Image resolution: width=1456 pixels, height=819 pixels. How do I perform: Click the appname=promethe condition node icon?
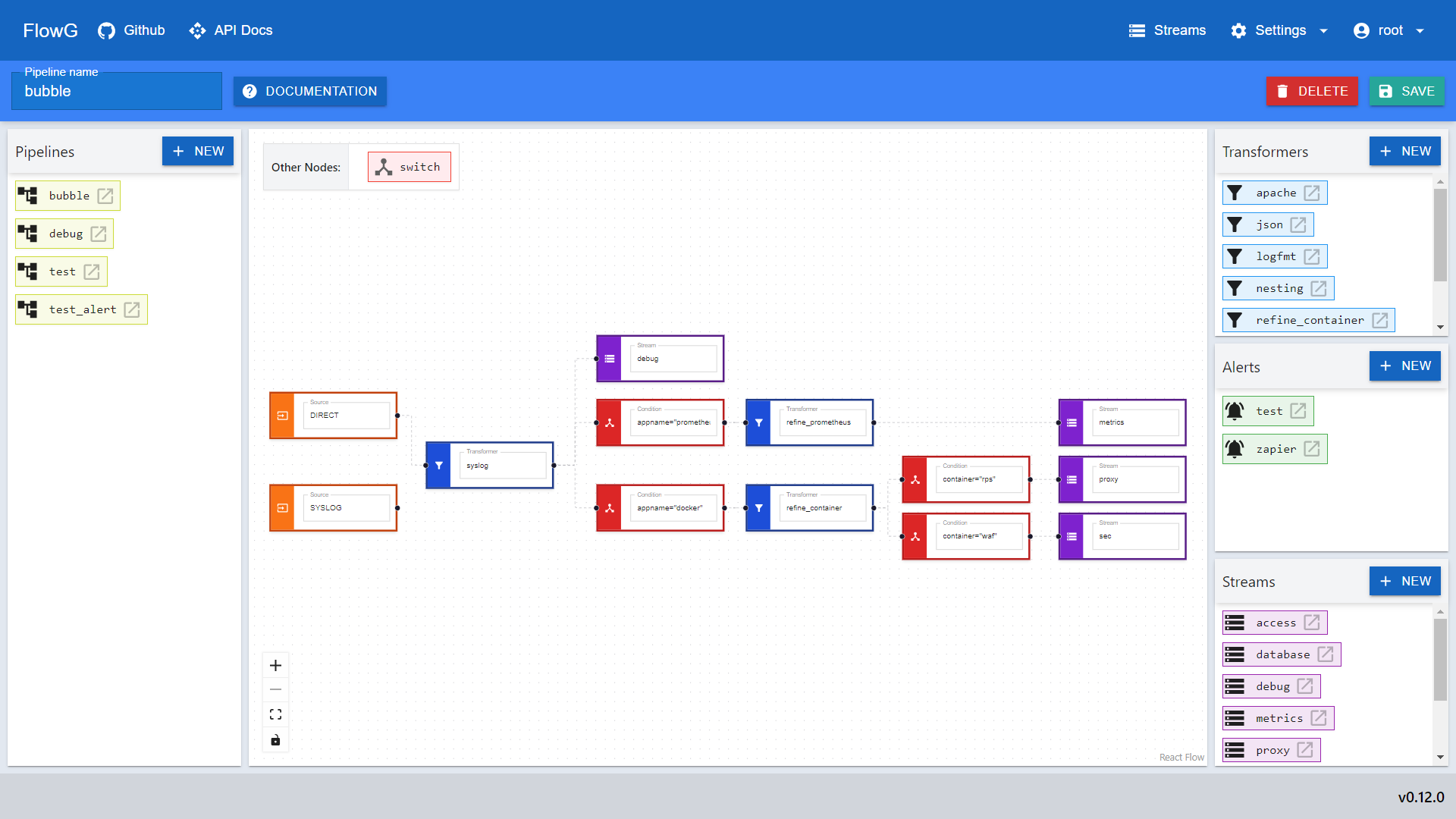[609, 422]
